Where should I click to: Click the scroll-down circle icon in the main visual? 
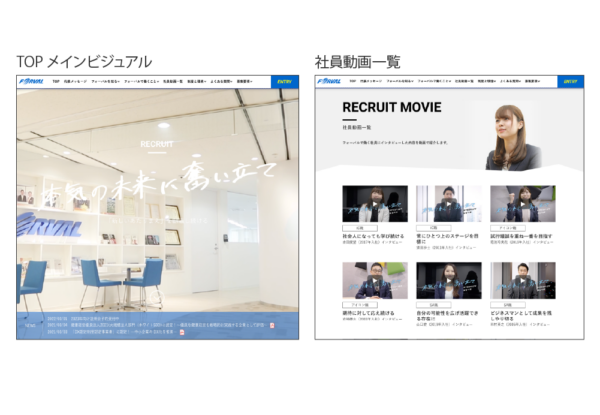[157, 296]
